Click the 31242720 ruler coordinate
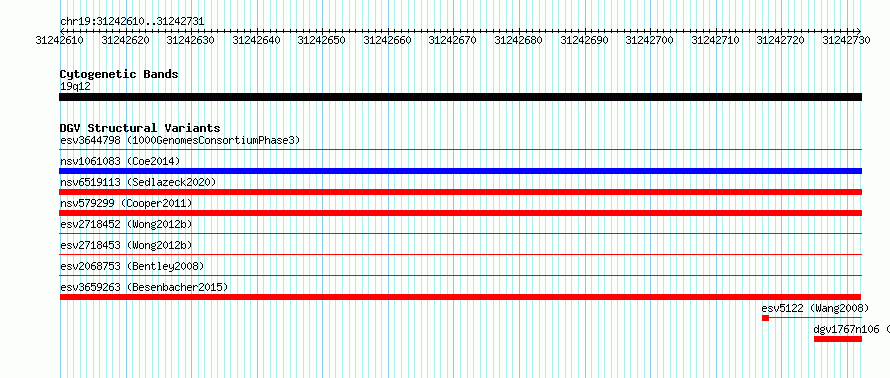 pos(781,40)
